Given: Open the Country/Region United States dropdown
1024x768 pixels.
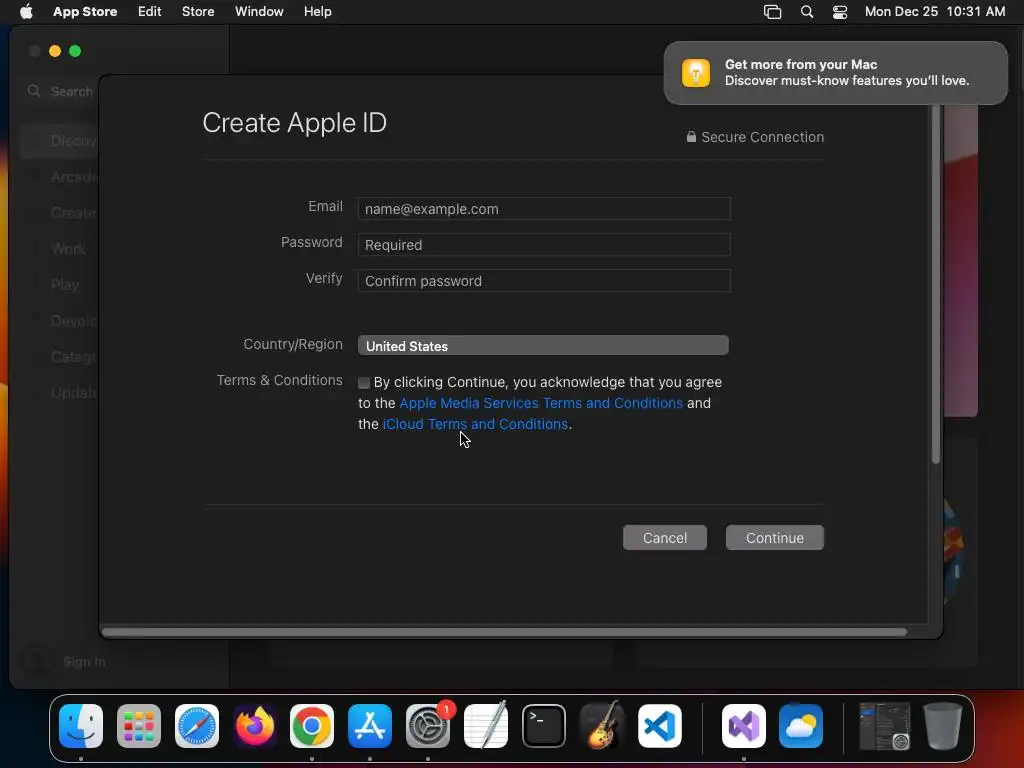Looking at the screenshot, I should (543, 345).
